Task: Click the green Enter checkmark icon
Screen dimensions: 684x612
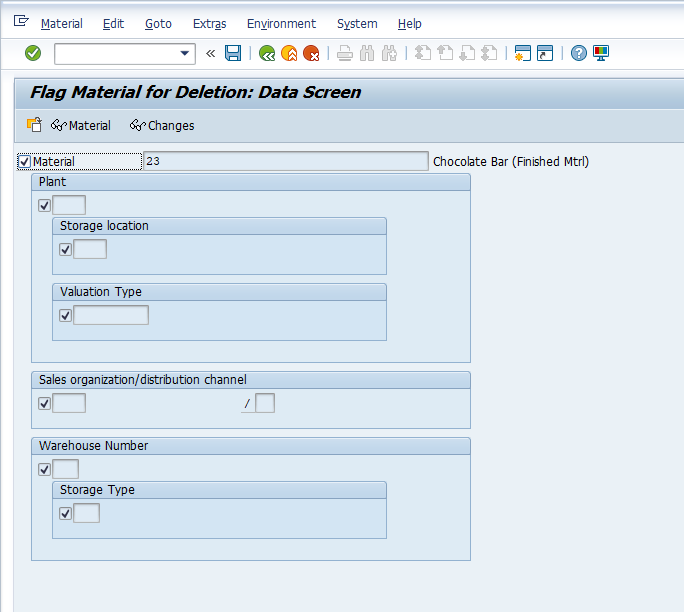Action: [33, 53]
